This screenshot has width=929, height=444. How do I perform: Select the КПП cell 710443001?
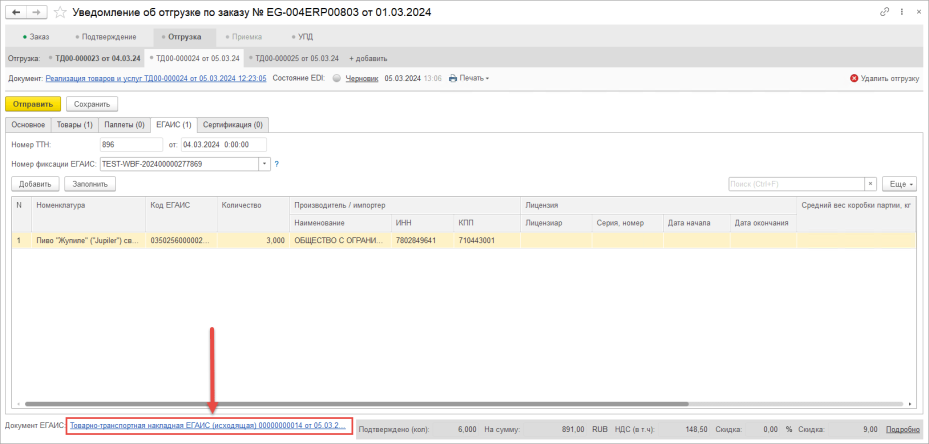click(486, 241)
